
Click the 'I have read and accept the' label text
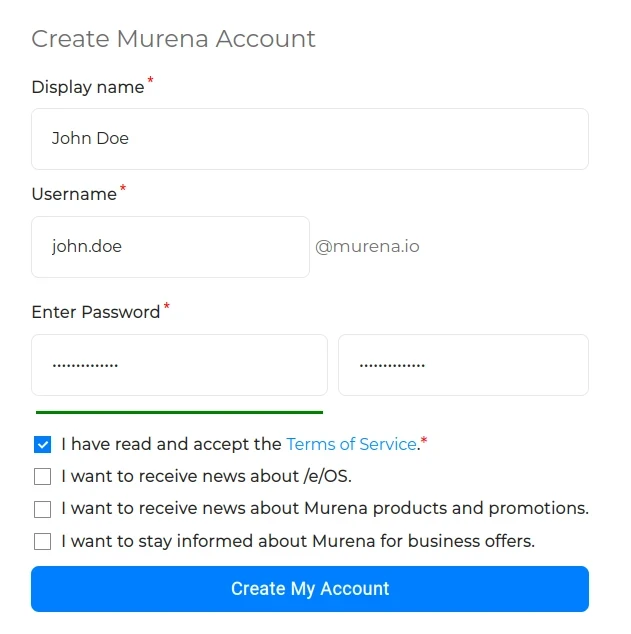171,444
